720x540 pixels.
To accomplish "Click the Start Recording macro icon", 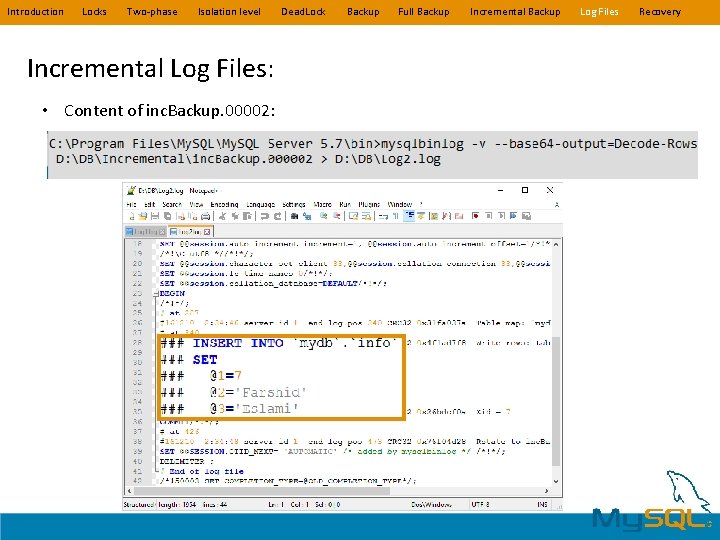I will 475,216.
